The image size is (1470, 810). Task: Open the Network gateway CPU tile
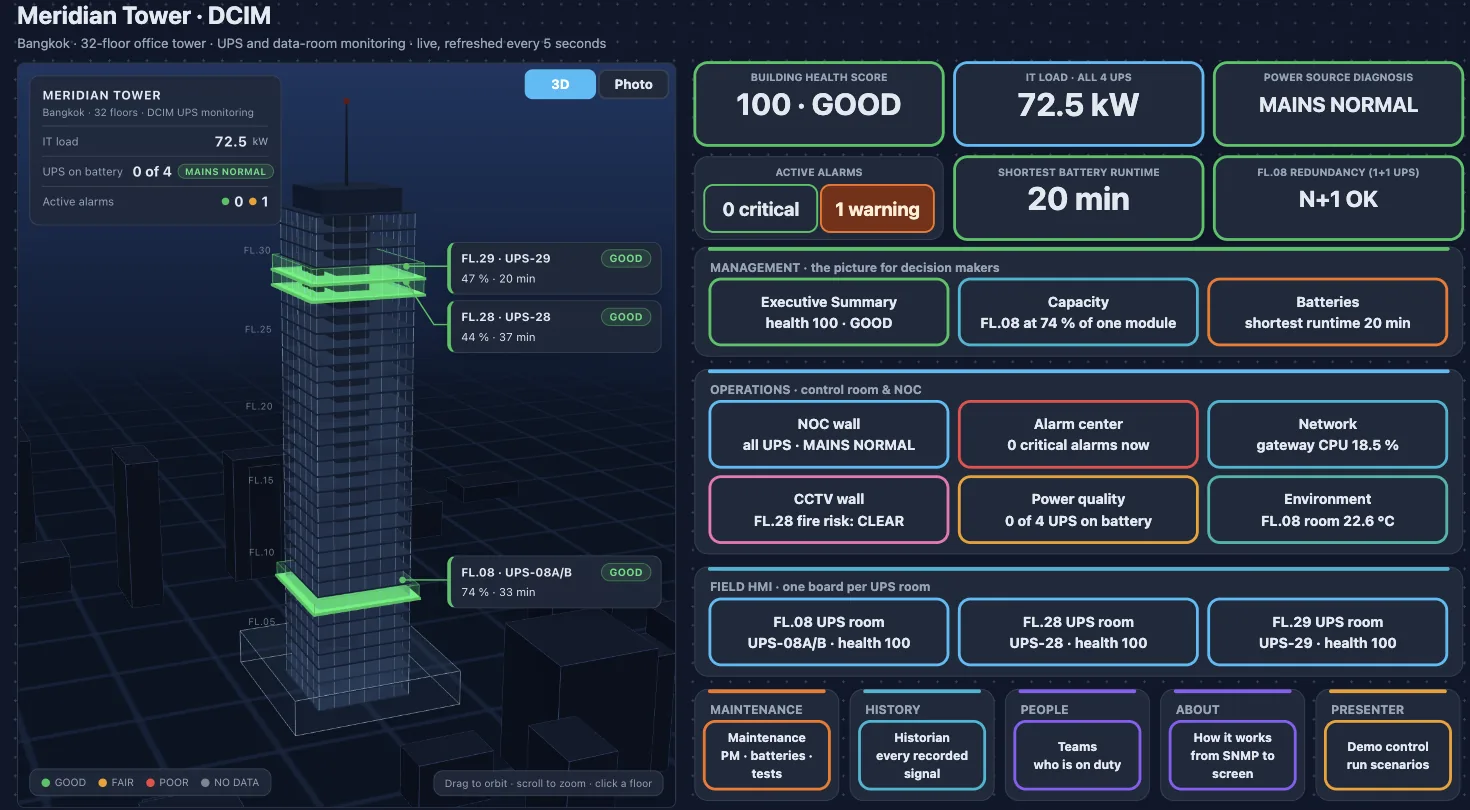click(1327, 434)
